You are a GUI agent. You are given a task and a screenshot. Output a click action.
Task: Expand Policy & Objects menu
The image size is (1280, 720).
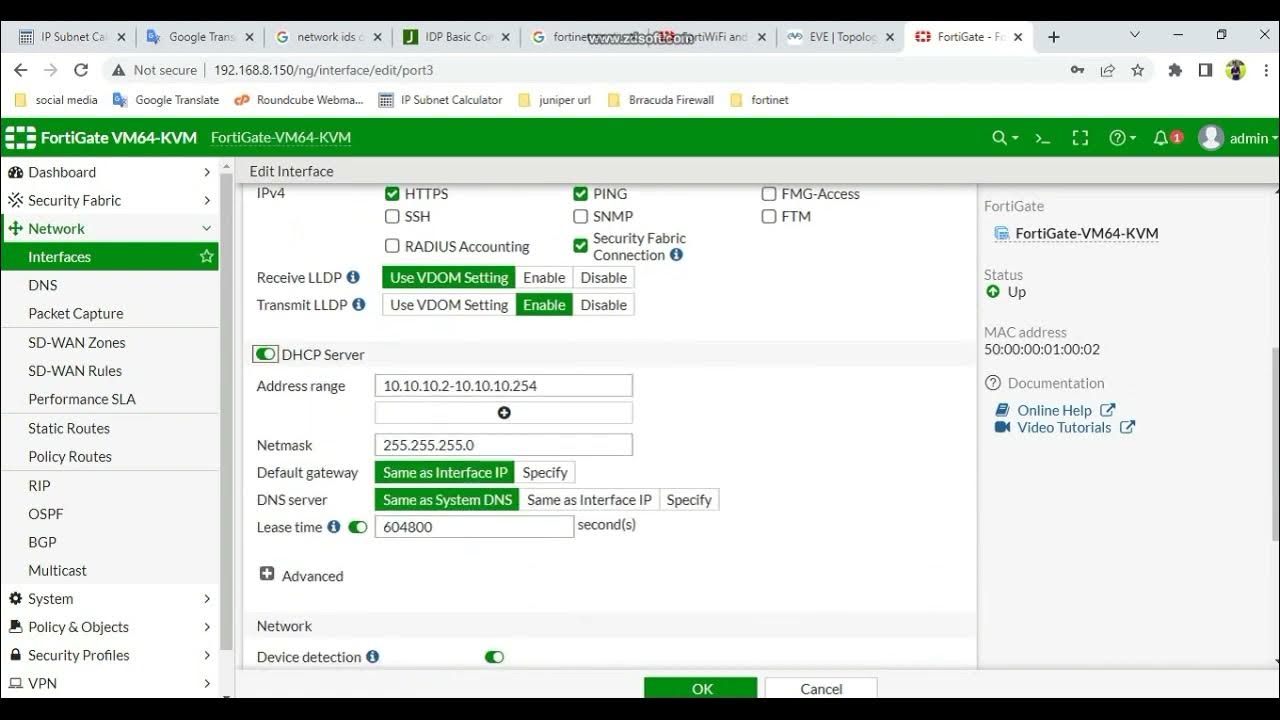(109, 627)
